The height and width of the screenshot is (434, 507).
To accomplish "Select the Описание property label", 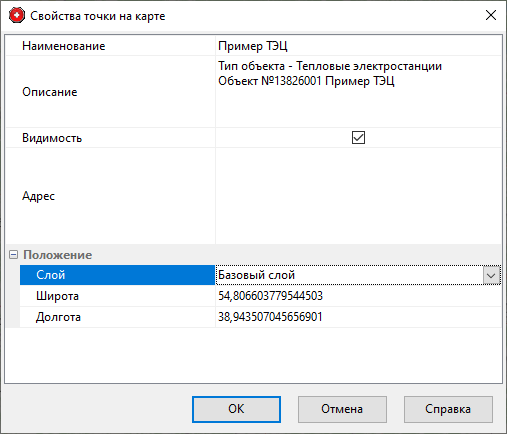I will pyautogui.click(x=50, y=92).
